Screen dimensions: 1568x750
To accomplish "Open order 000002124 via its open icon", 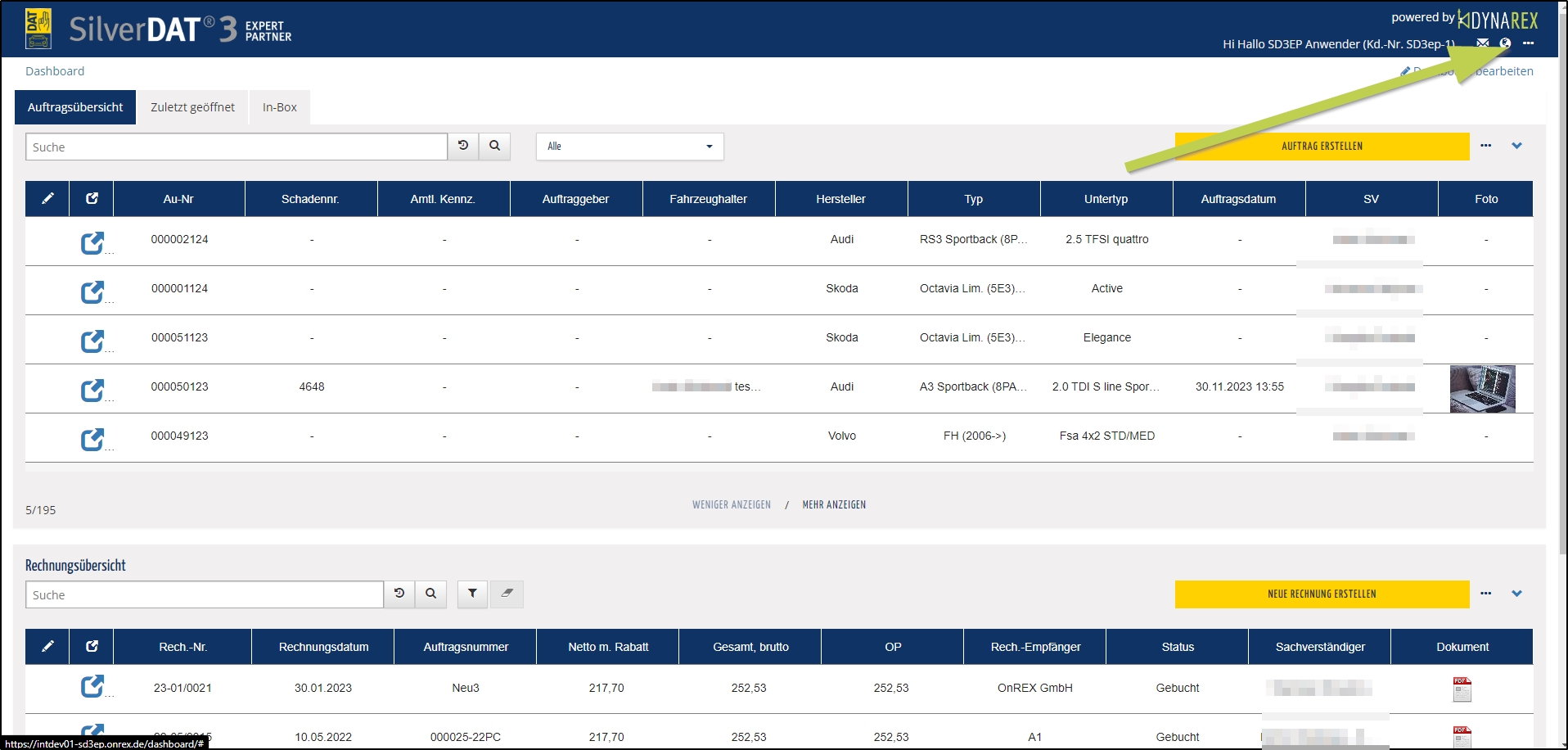I will [x=92, y=242].
